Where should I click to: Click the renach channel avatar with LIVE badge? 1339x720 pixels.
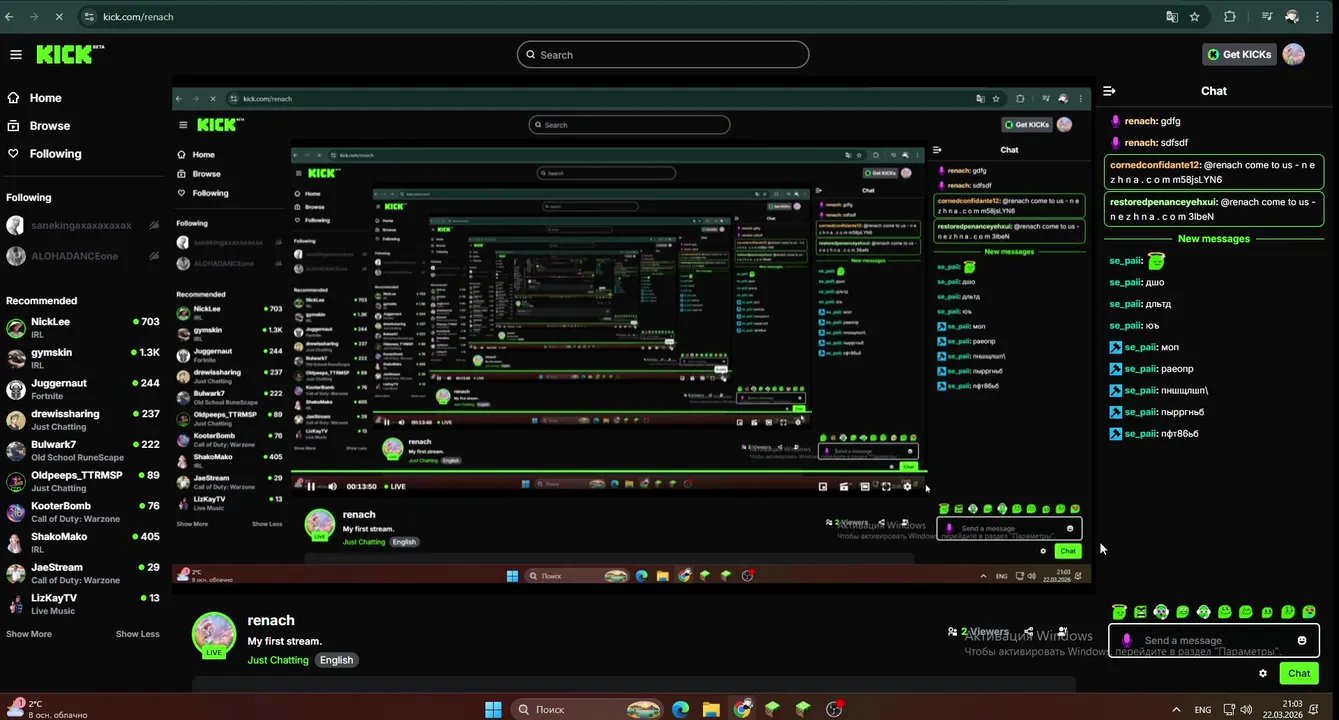214,635
